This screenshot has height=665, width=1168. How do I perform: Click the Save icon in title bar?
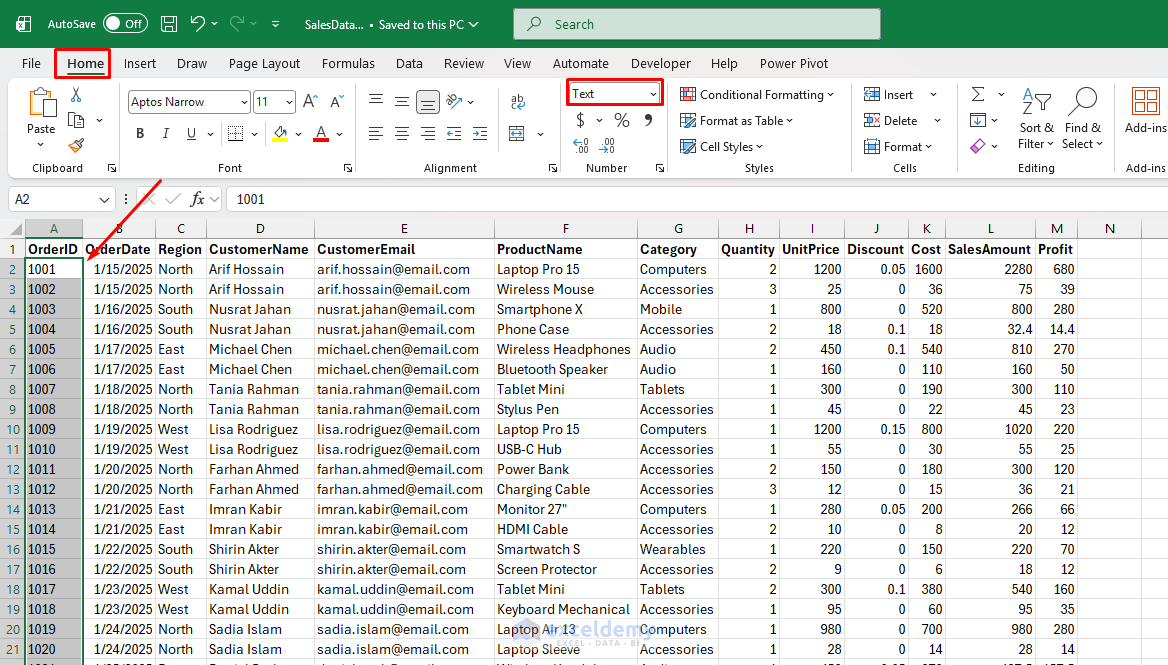169,24
